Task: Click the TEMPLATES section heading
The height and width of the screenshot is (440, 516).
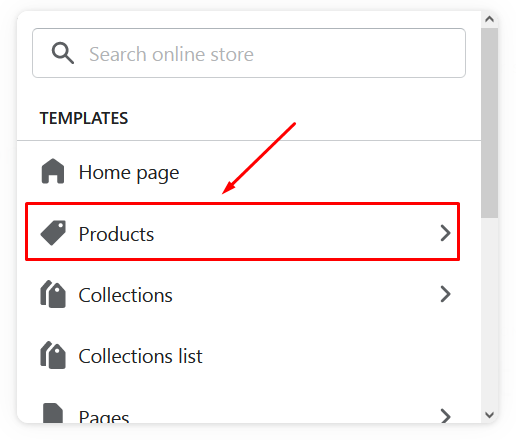Action: (84, 118)
